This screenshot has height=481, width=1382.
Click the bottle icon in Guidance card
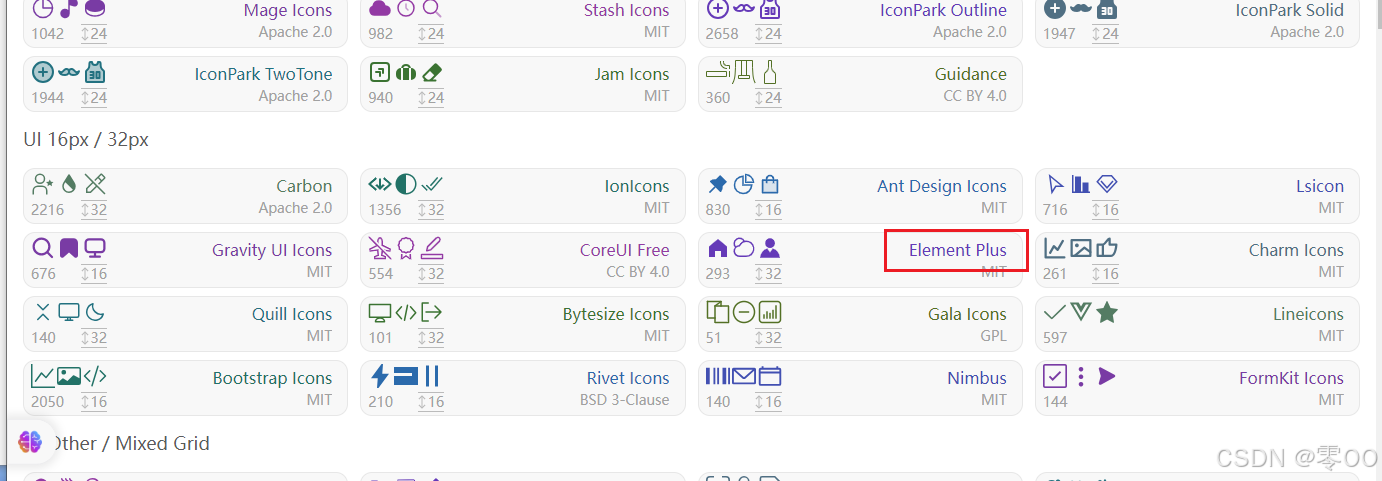click(769, 72)
